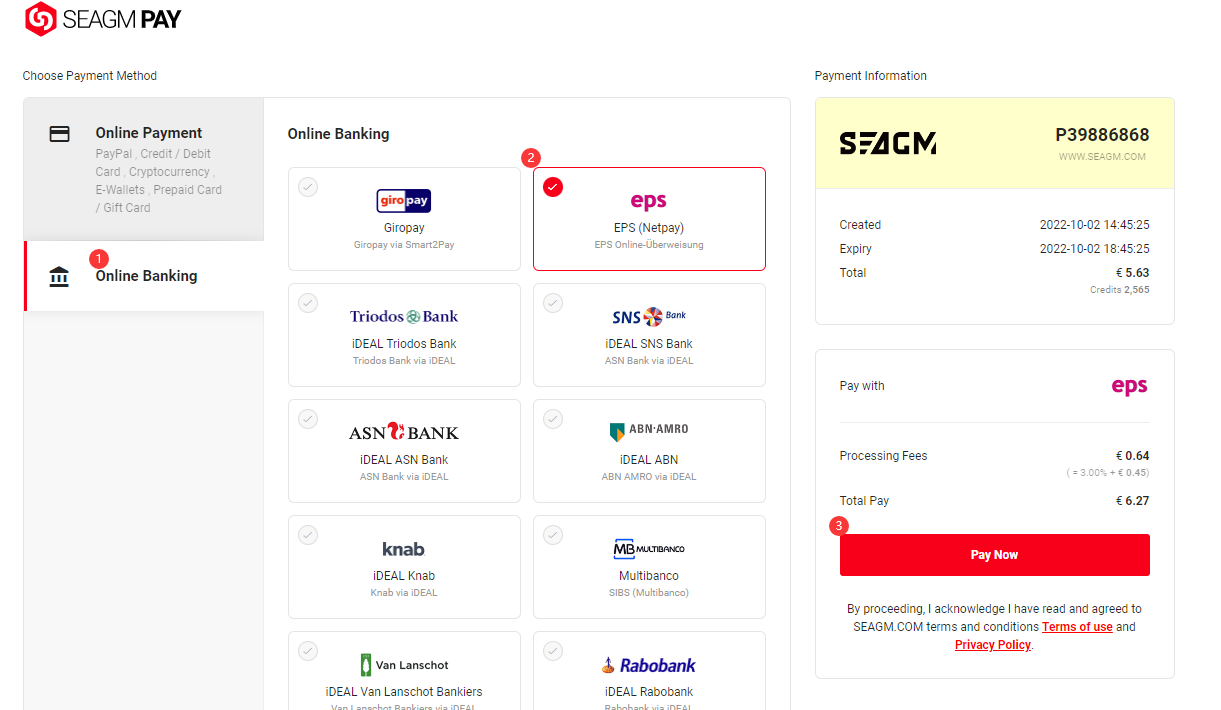
Task: Select the iDEAL ABN radio check
Action: 553,419
